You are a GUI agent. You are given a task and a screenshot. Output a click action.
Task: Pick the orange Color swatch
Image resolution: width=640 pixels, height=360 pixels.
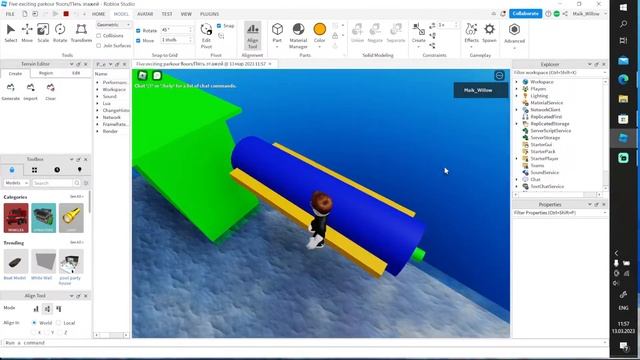coord(320,29)
